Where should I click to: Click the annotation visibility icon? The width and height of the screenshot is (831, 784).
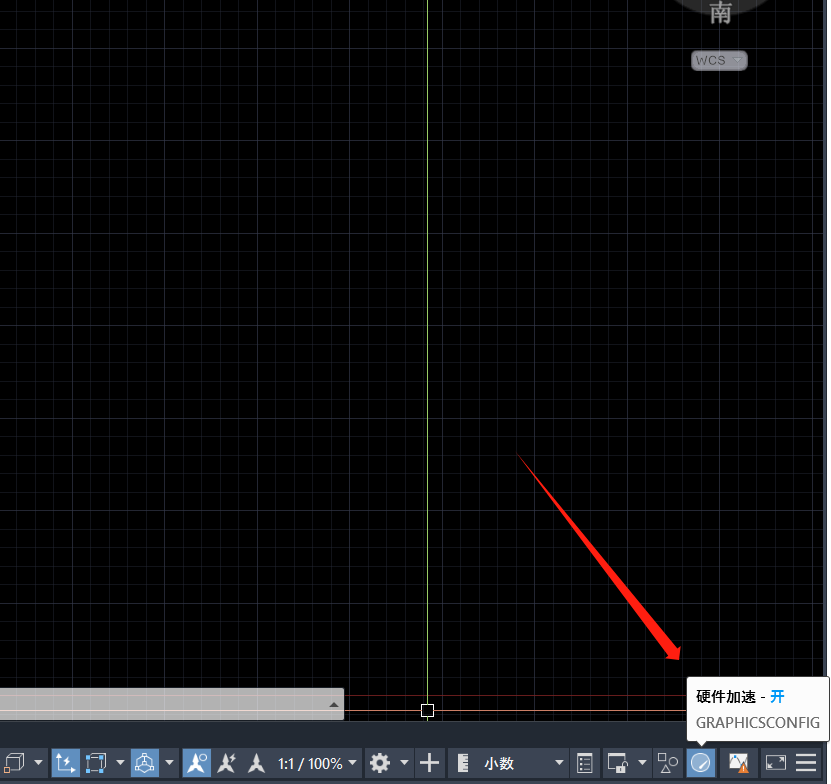[196, 763]
